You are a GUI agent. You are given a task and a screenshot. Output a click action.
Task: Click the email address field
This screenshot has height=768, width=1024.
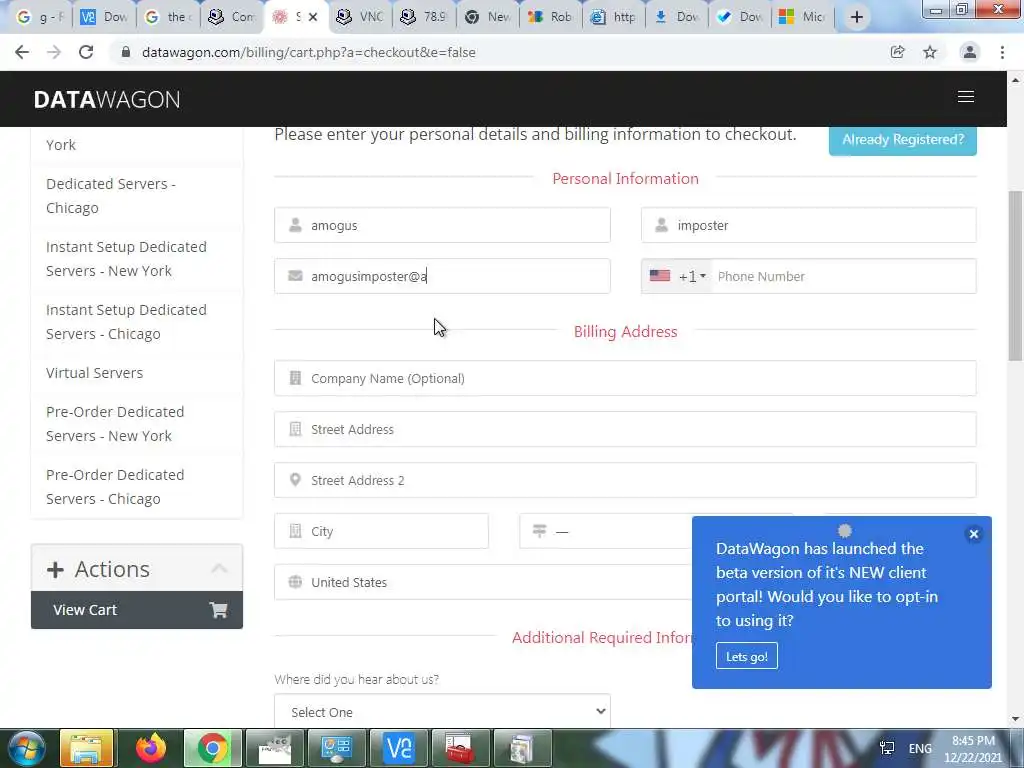[x=442, y=276]
